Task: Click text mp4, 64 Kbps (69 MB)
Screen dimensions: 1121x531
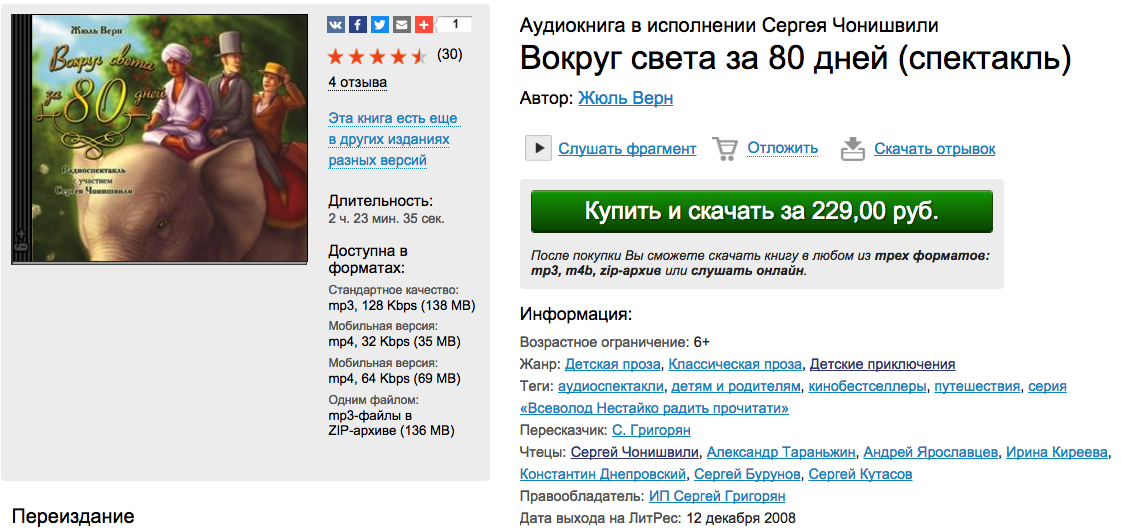Action: point(394,377)
